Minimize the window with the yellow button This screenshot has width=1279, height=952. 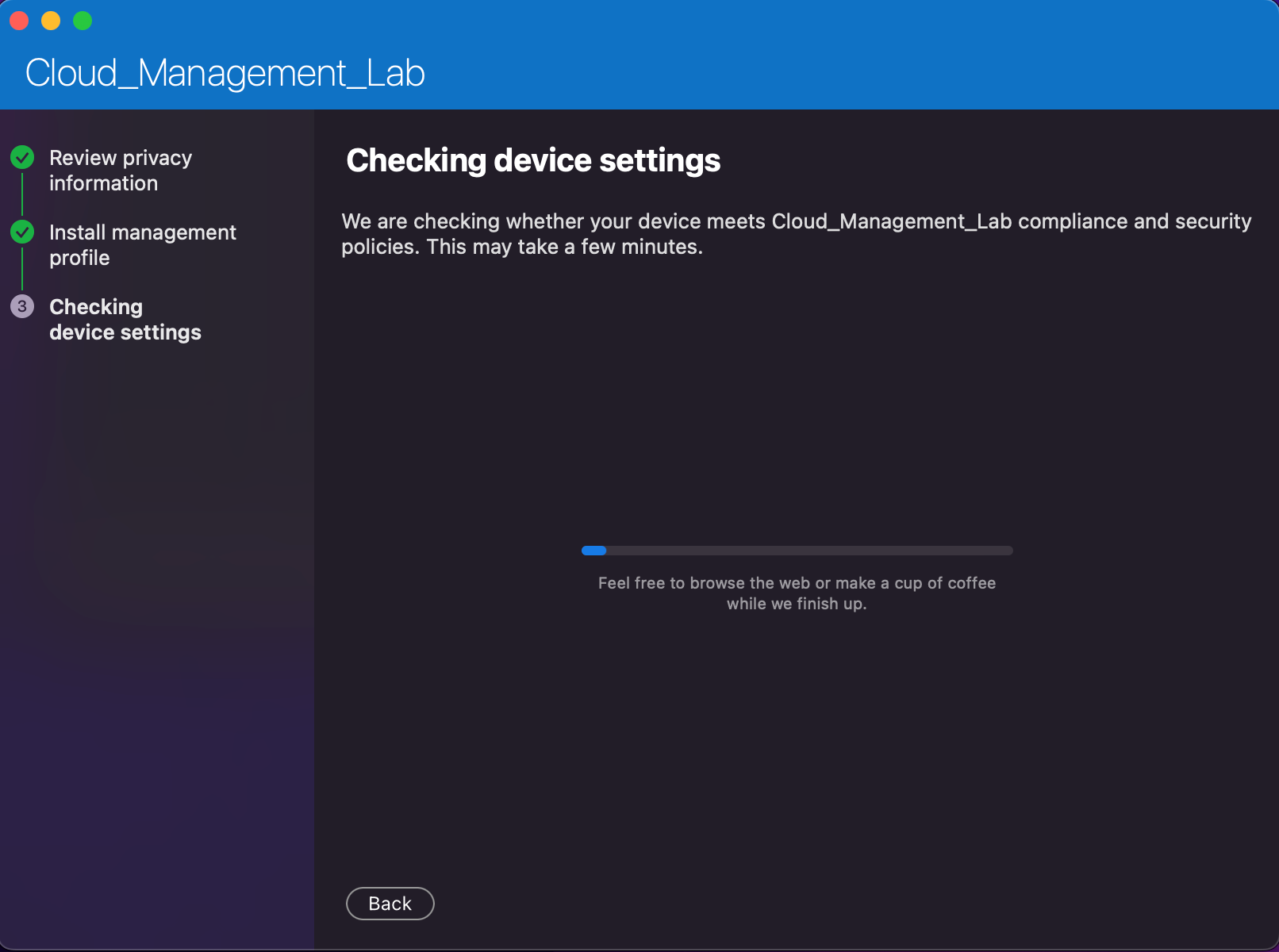51,21
